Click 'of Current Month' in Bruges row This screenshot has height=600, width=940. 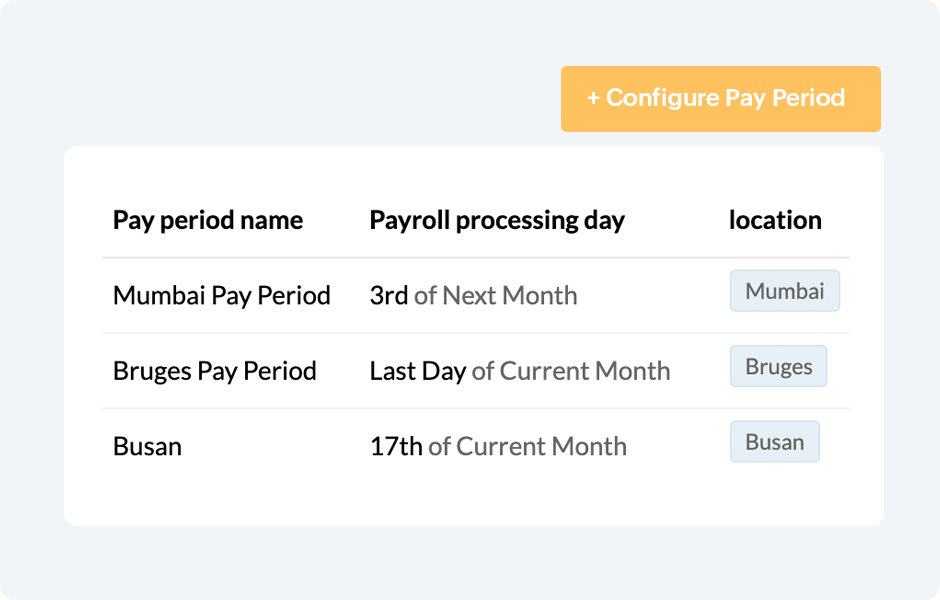(571, 371)
